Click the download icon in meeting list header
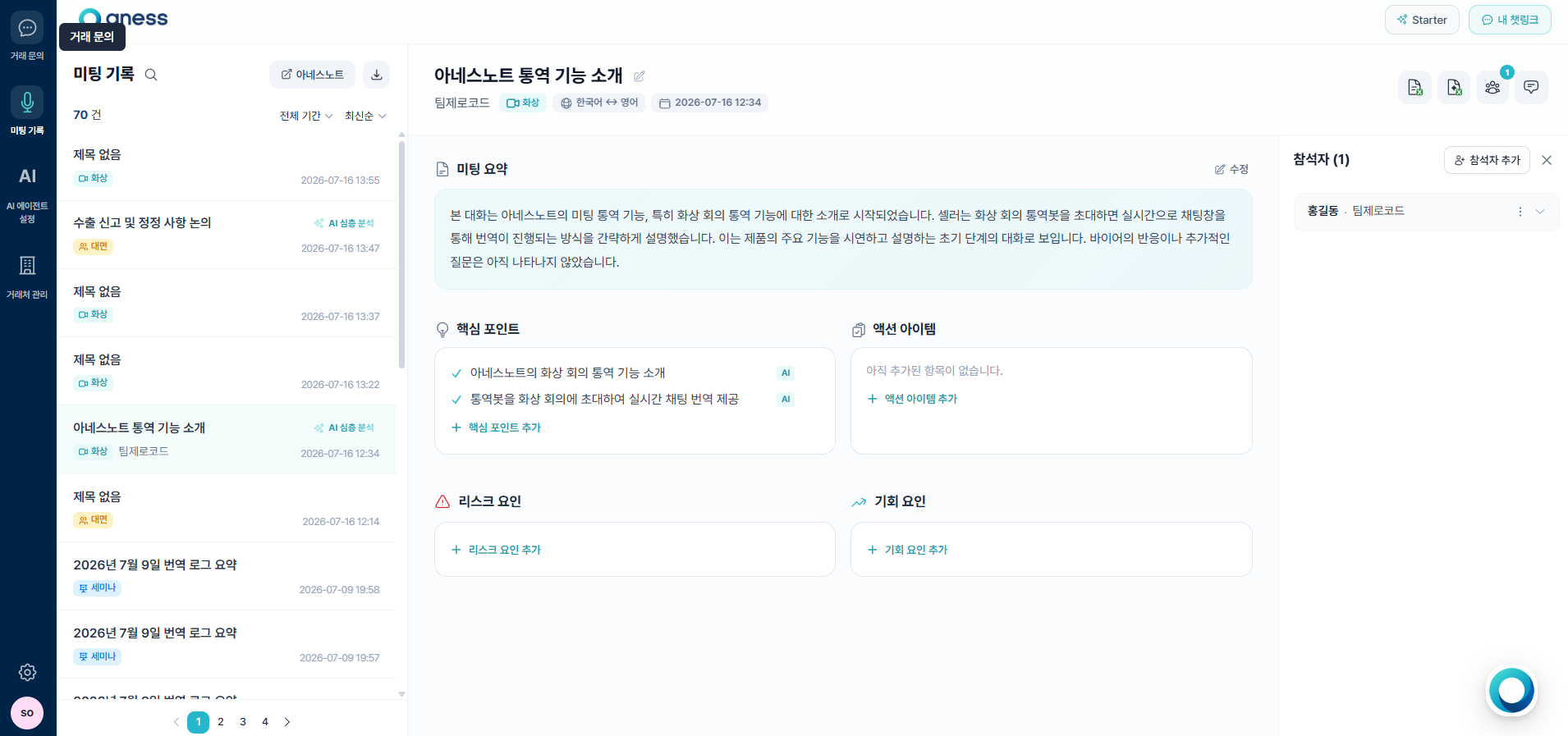The image size is (1568, 736). point(376,75)
